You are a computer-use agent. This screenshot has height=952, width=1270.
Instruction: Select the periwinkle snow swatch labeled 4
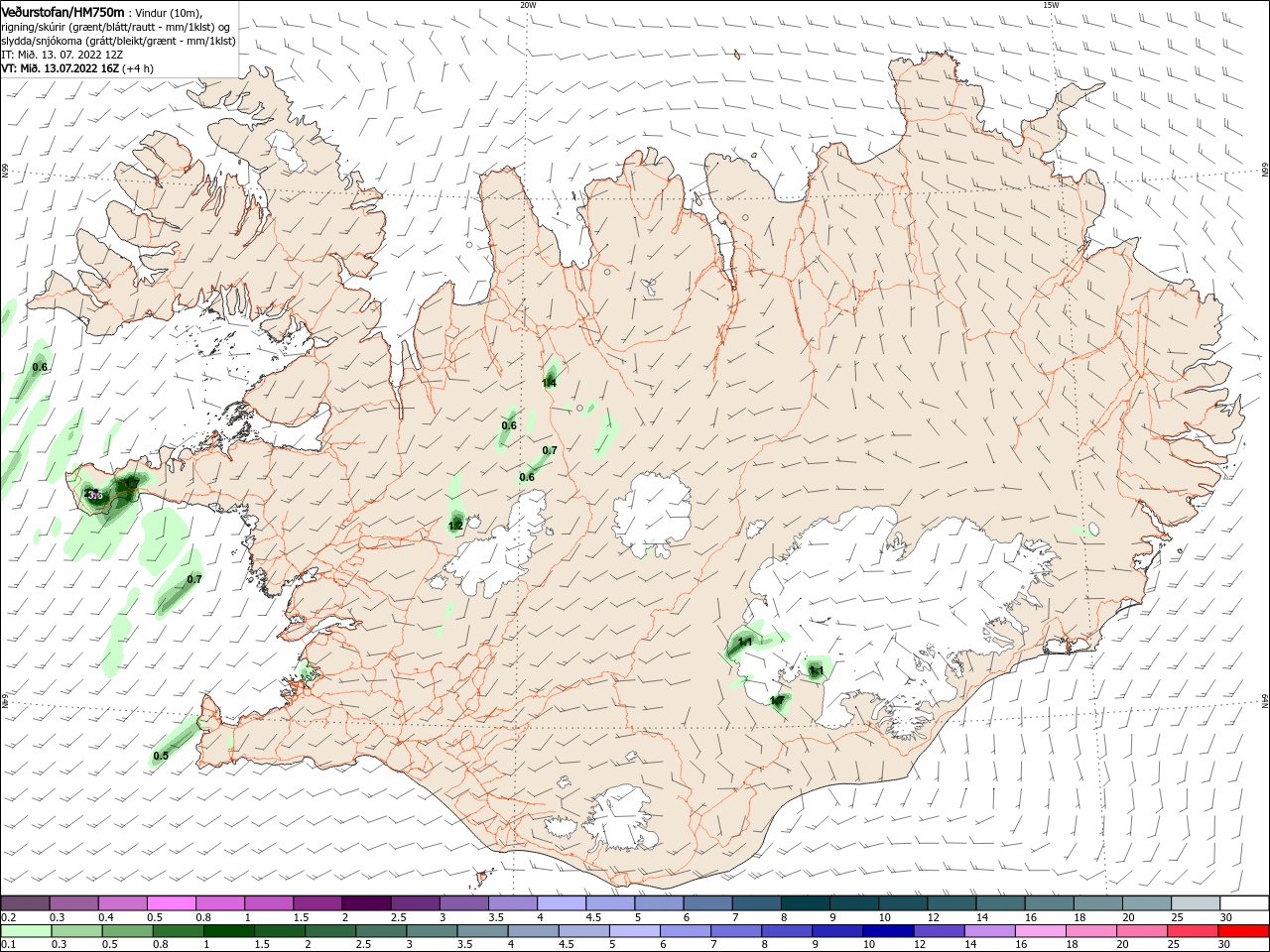[x=561, y=903]
